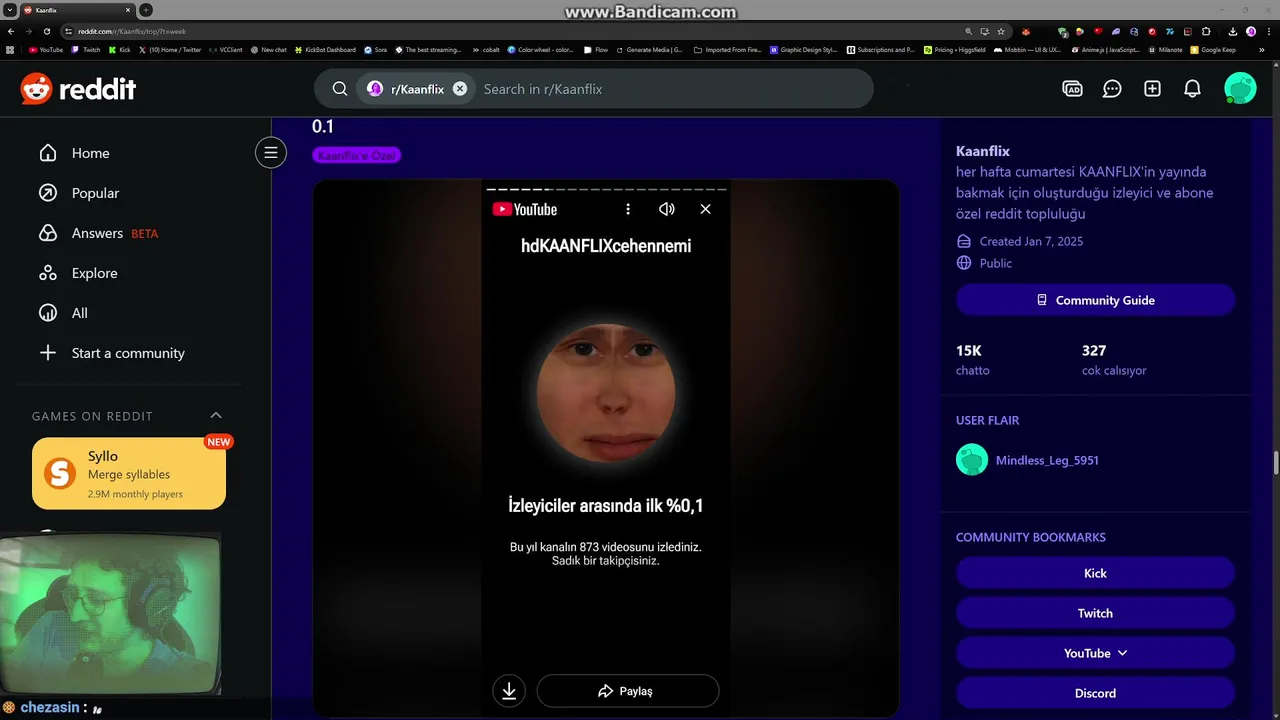The height and width of the screenshot is (720, 1280).
Task: Click the browser reload button
Action: pos(46,31)
